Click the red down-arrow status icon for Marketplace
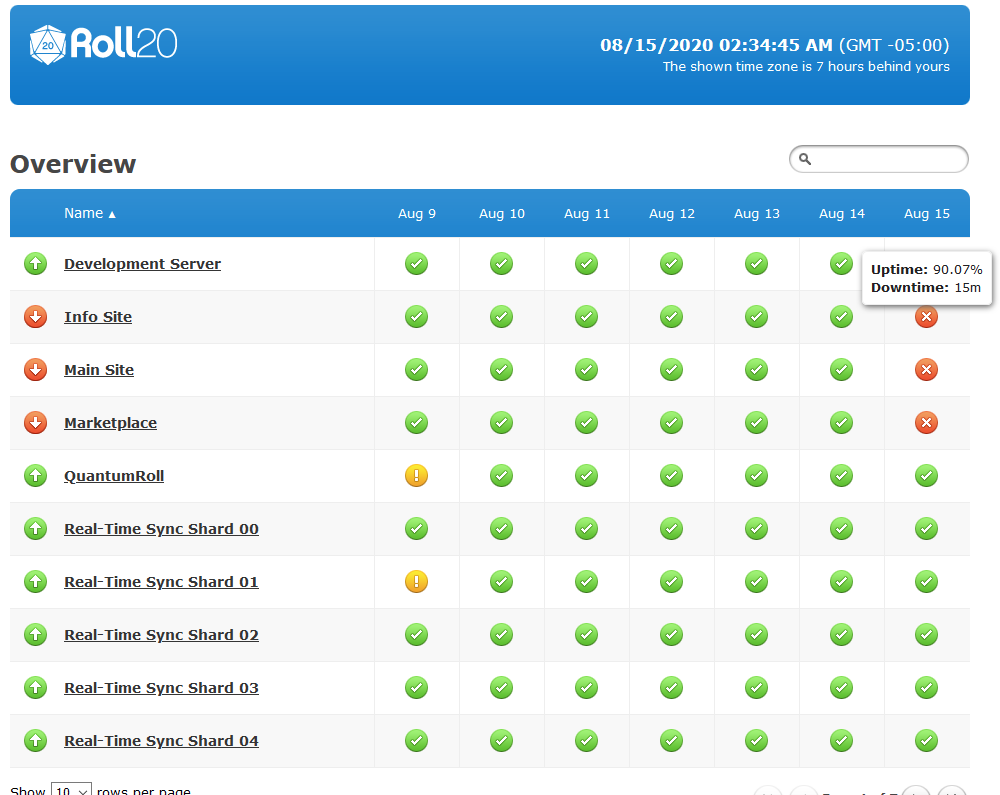This screenshot has width=1000, height=795. click(36, 422)
